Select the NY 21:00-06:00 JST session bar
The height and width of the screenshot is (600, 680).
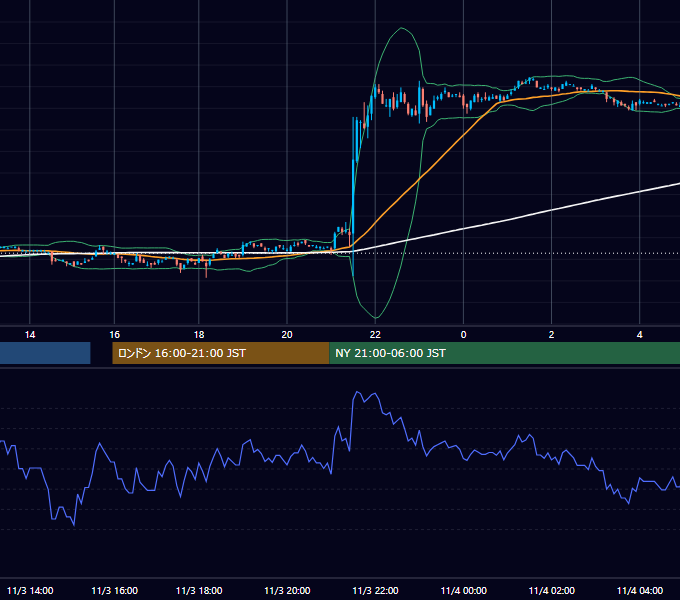504,353
